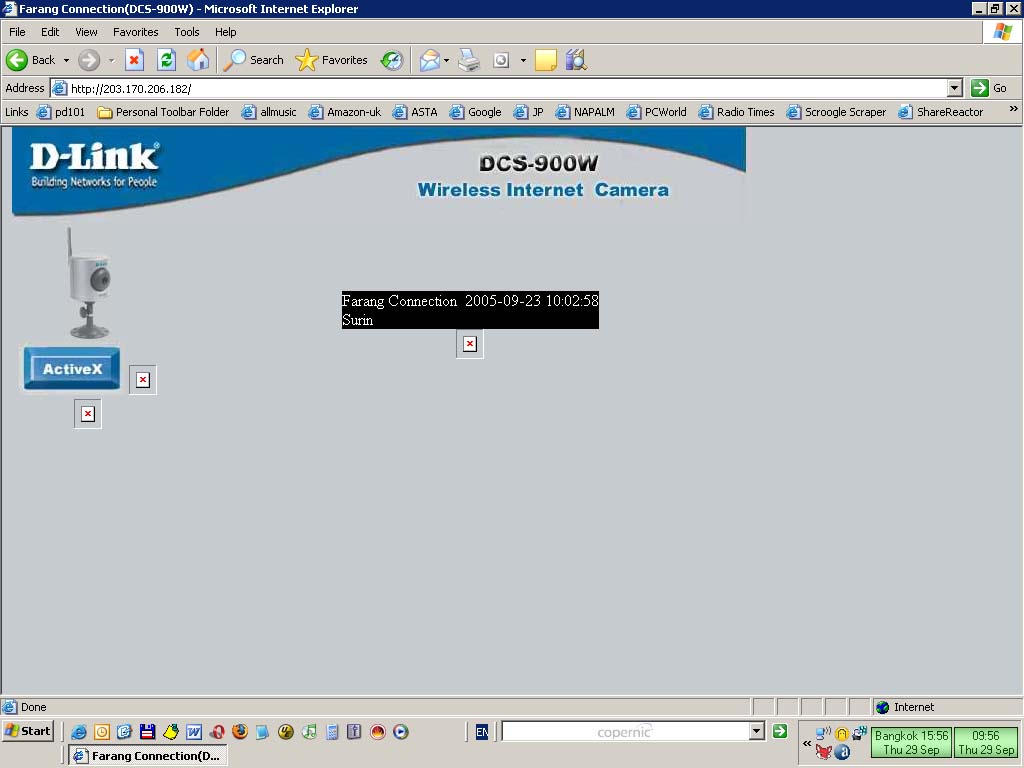The width and height of the screenshot is (1024, 768).
Task: Open the Google link in Links bar
Action: point(476,112)
